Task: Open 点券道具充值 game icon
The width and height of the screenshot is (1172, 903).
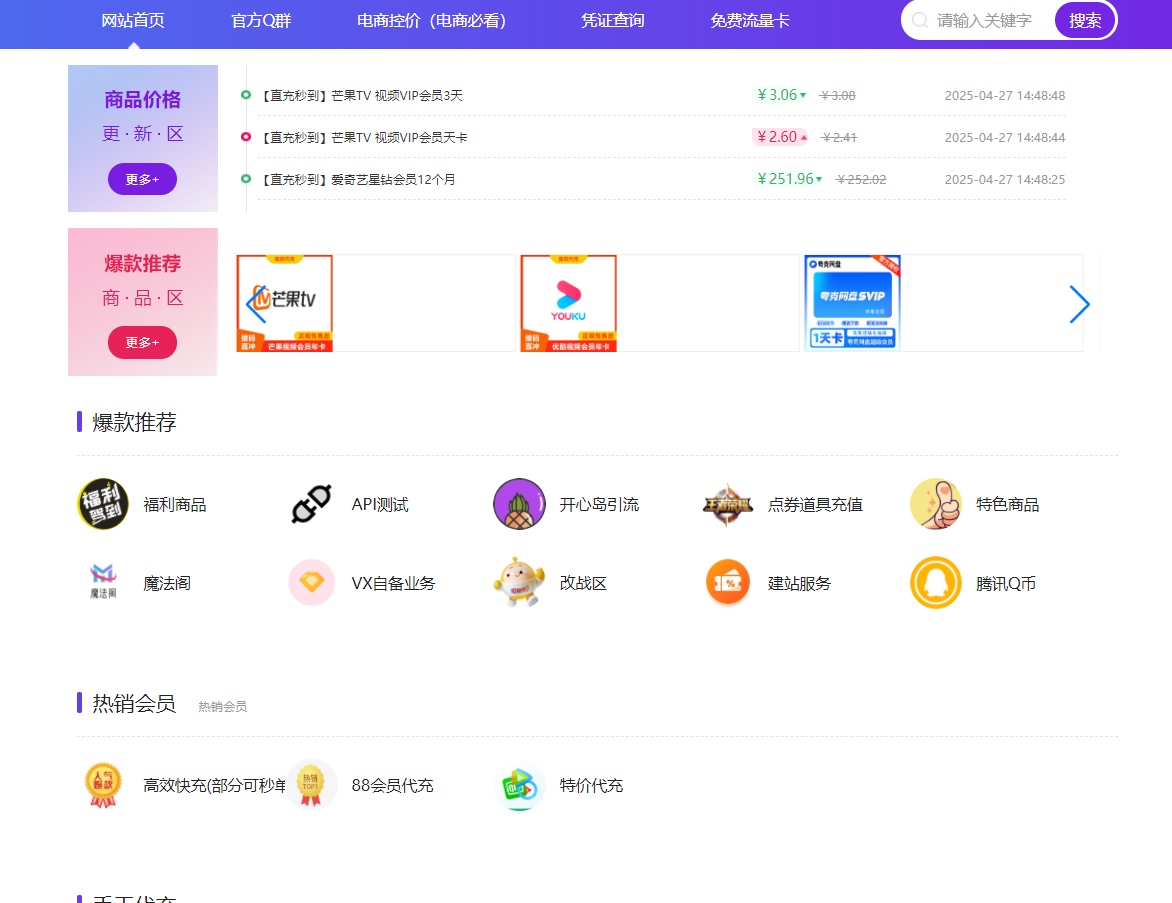Action: pos(727,504)
